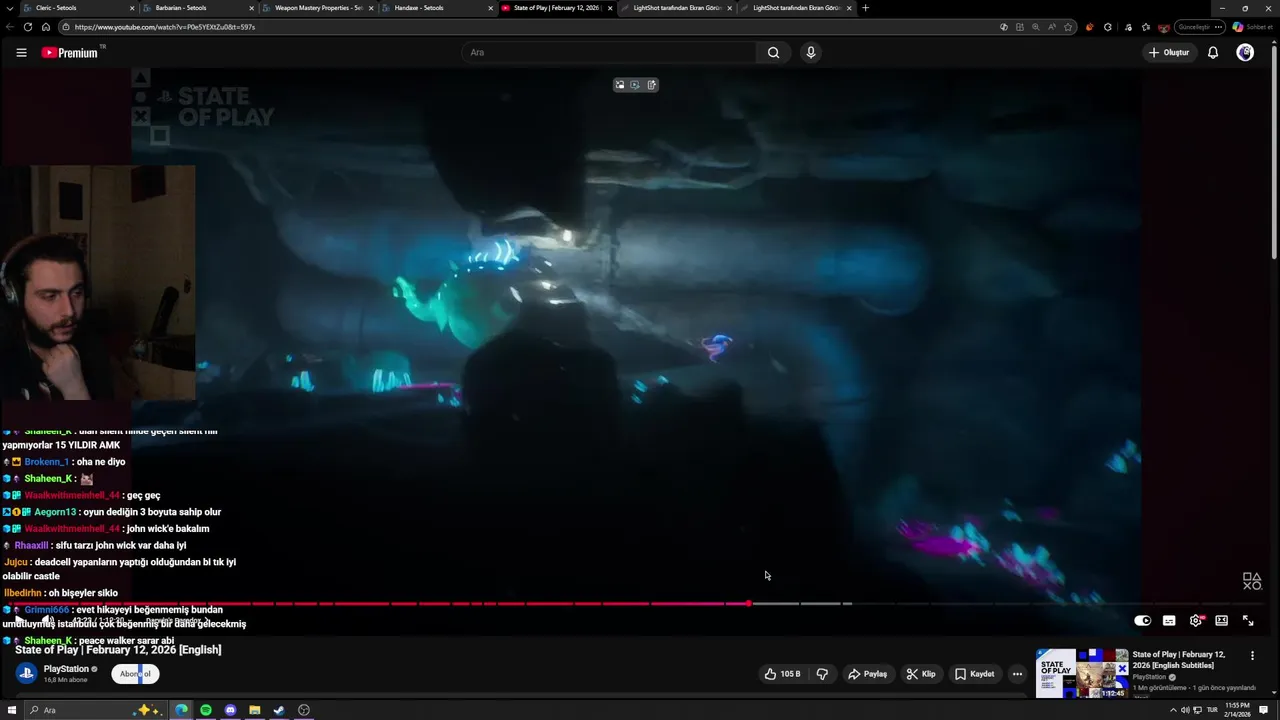Viewport: 1280px width, 720px height.
Task: Open the account avatar menu
Action: coord(1245,53)
